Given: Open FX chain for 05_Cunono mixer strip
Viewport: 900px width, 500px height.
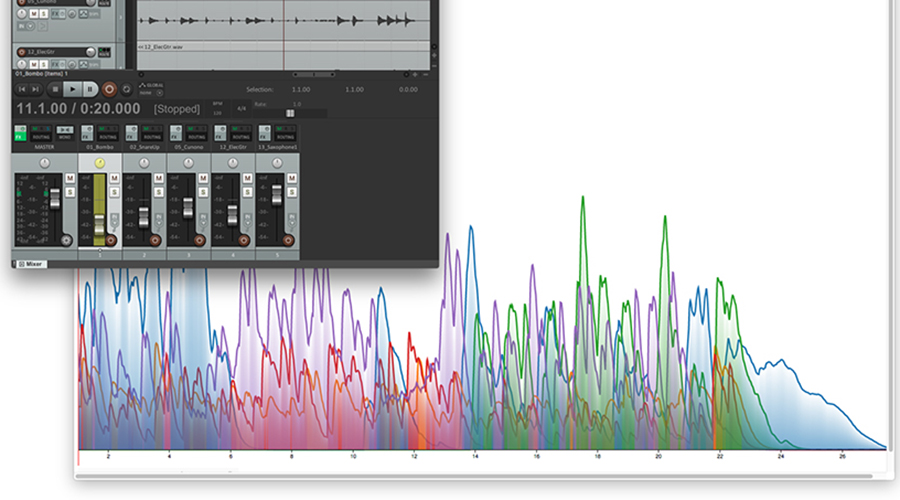Looking at the screenshot, I should coord(176,133).
